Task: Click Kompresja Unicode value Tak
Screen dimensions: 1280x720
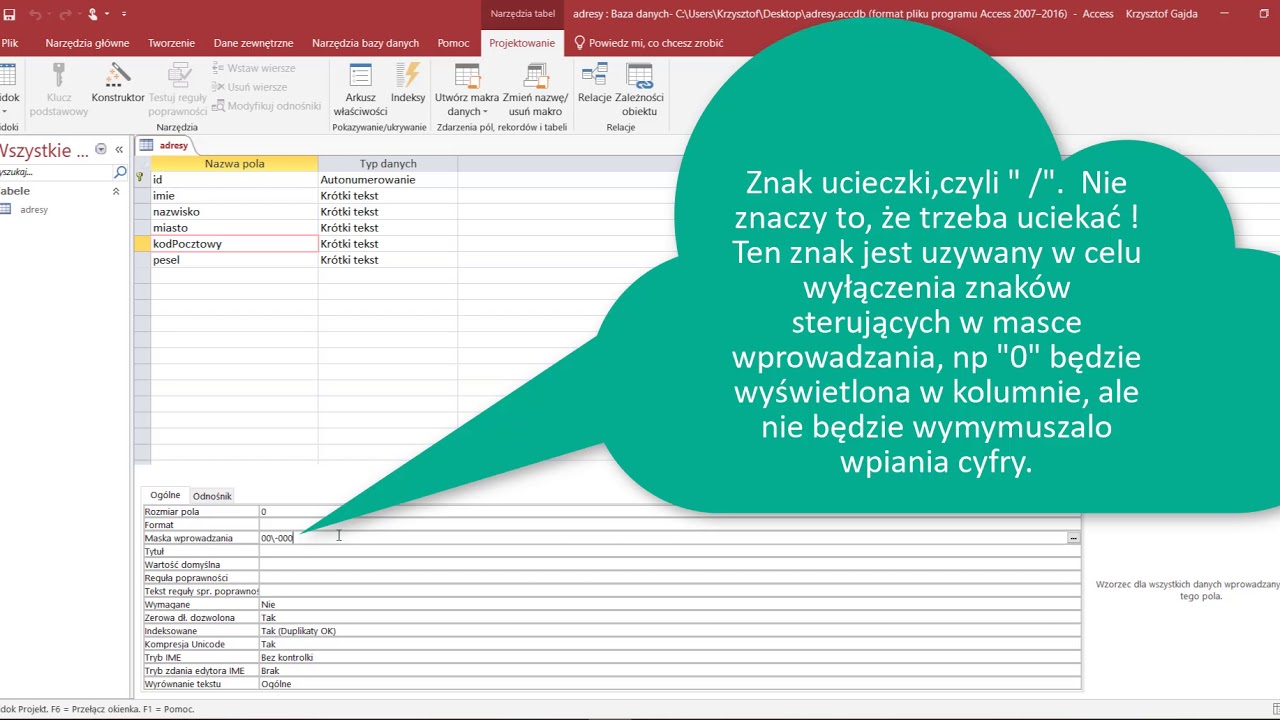Action: [669, 645]
